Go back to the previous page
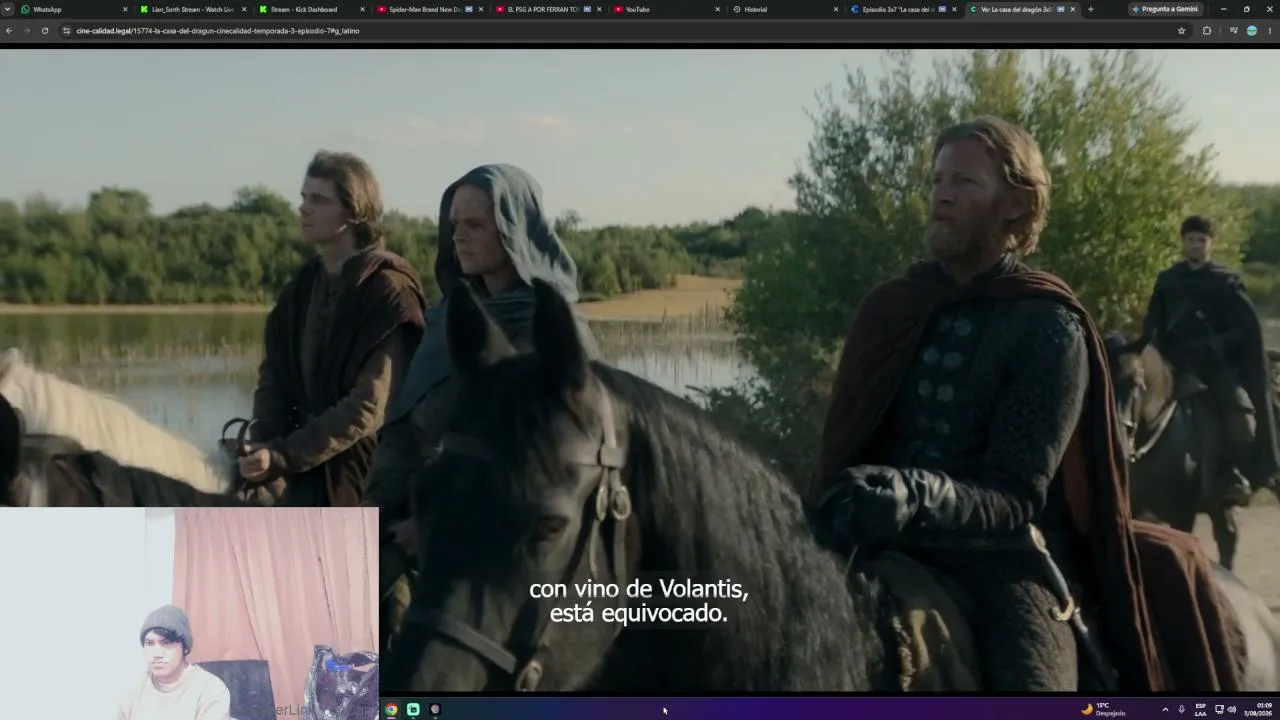The image size is (1280, 720). (9, 31)
